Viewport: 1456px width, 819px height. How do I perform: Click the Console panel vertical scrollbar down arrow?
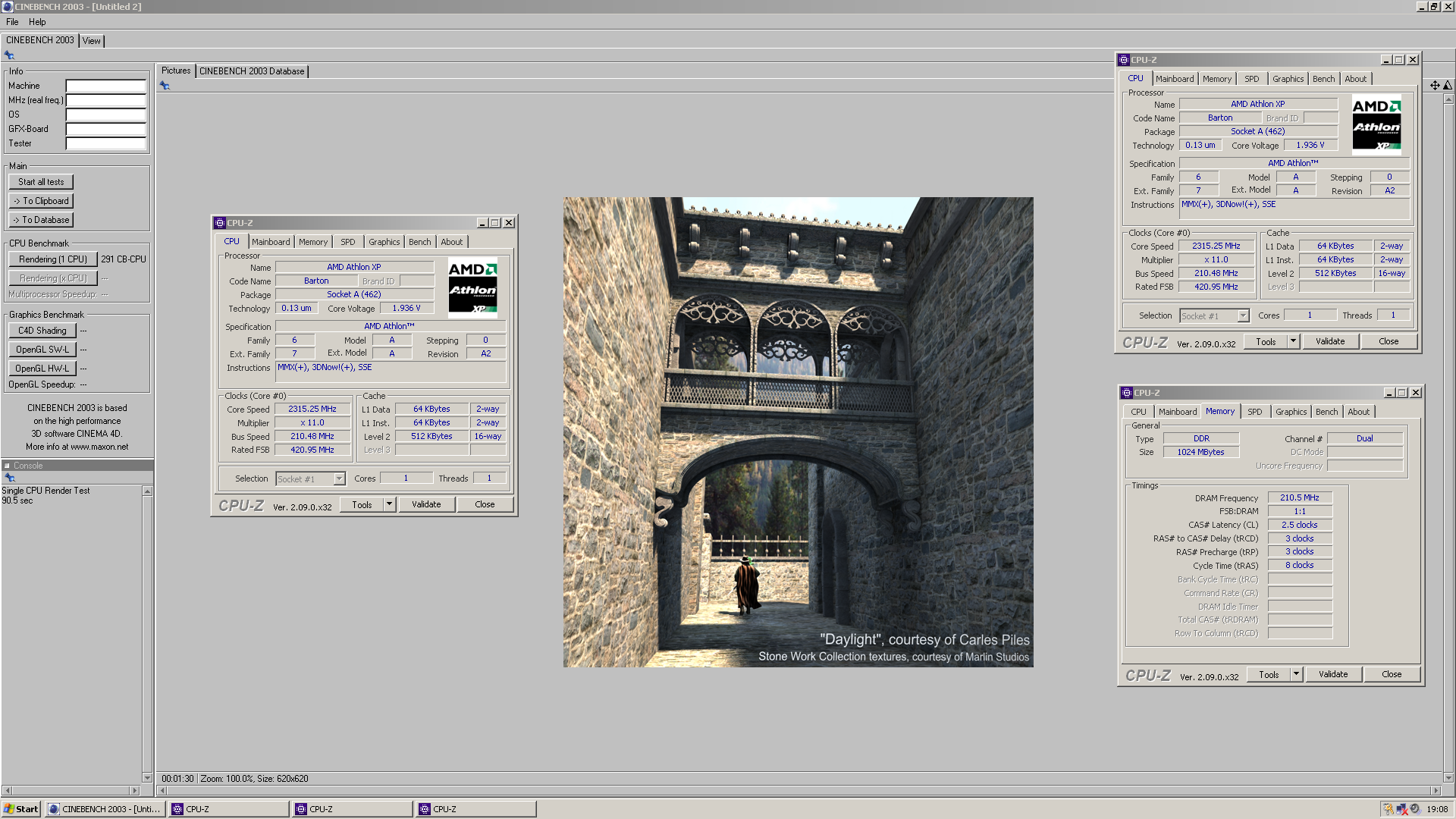pyautogui.click(x=147, y=778)
